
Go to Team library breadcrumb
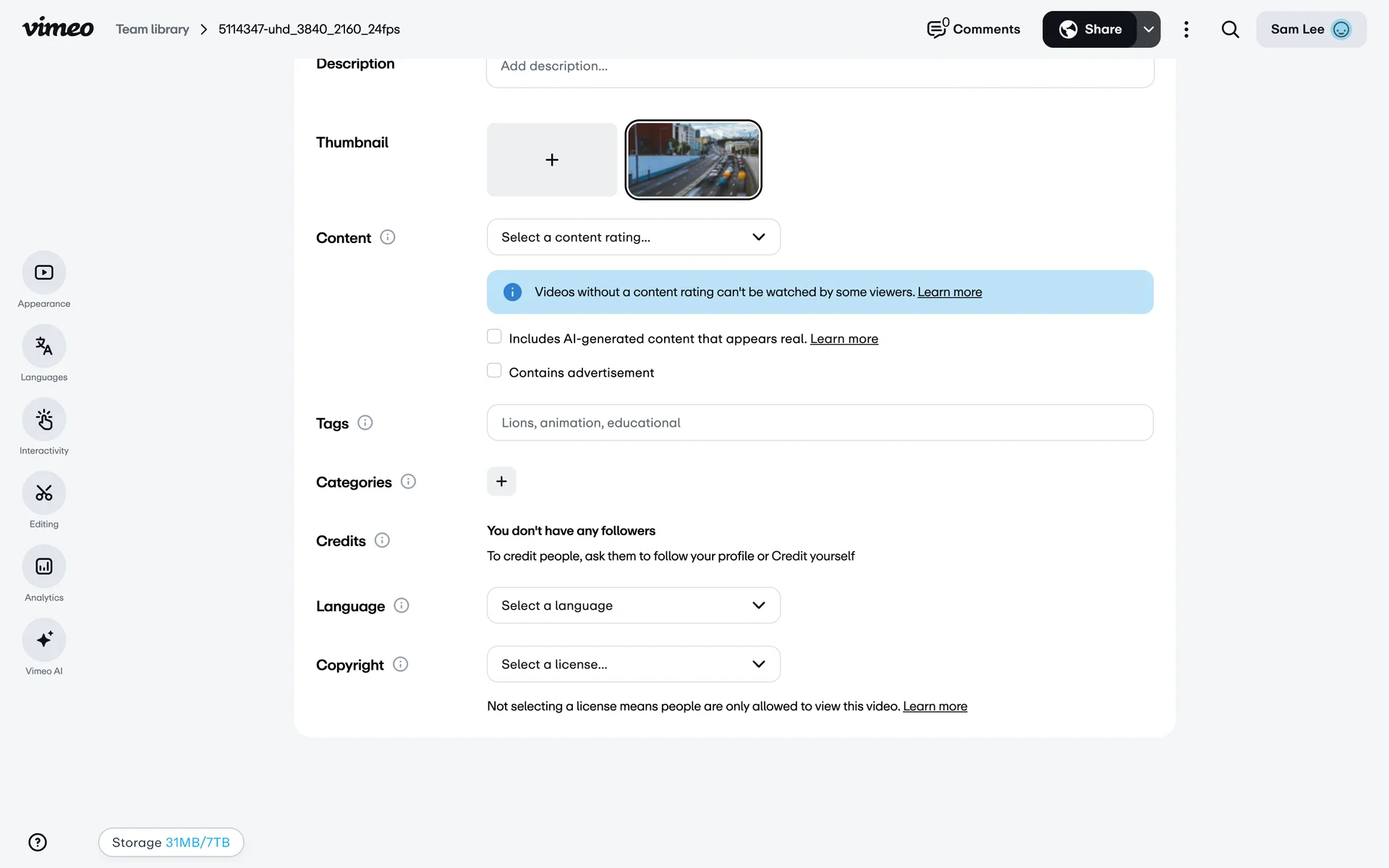click(x=153, y=30)
